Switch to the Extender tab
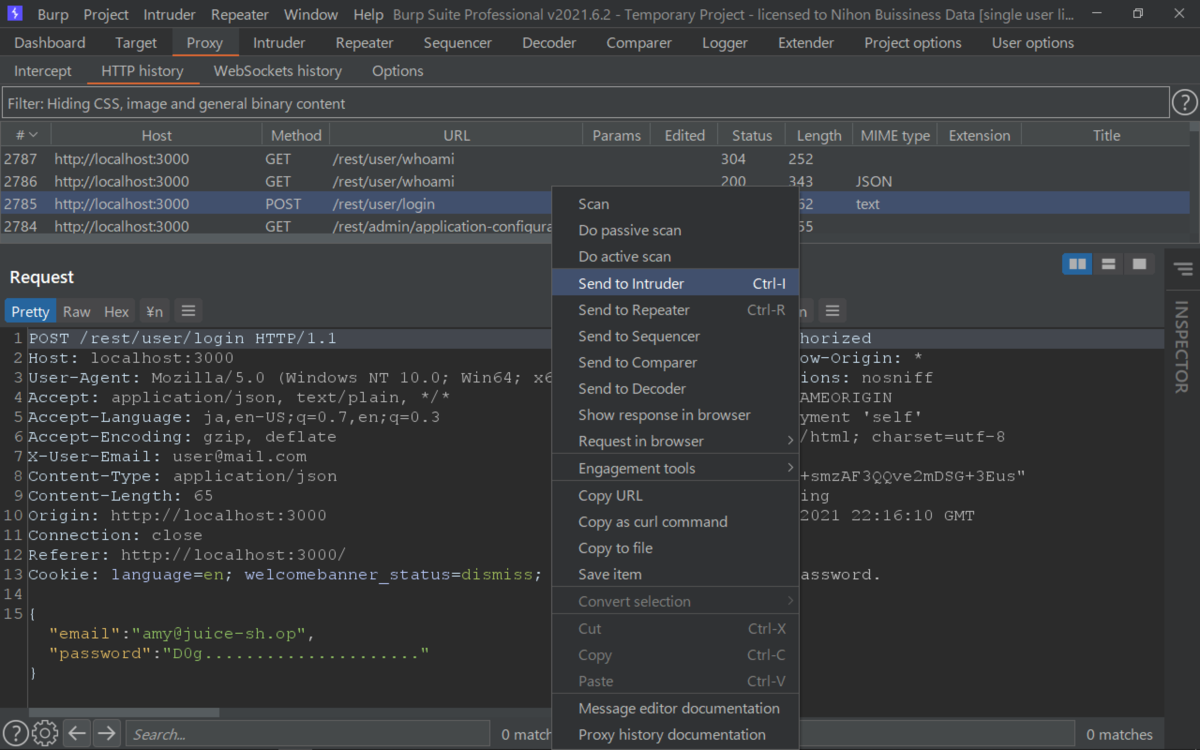Image resolution: width=1200 pixels, height=750 pixels. (x=806, y=43)
